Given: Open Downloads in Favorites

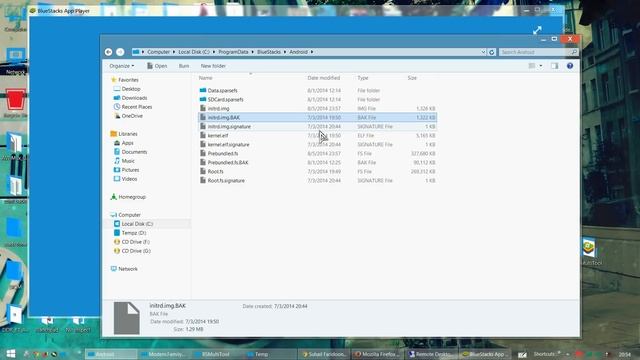Looking at the screenshot, I should tap(134, 98).
